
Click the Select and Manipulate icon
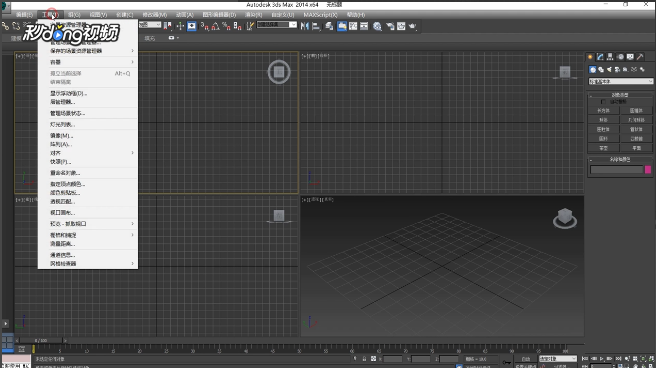(x=180, y=26)
